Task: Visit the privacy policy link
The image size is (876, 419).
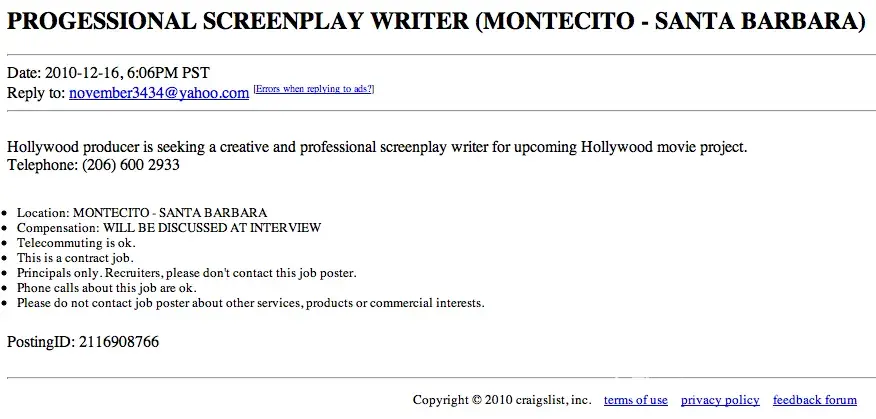Action: pyautogui.click(x=720, y=400)
